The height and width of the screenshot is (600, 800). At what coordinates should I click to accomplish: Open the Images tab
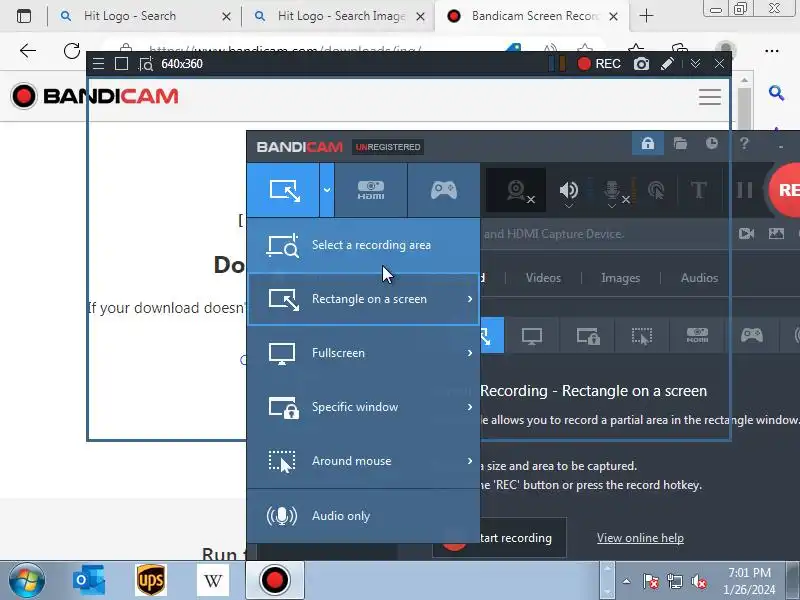pos(620,278)
